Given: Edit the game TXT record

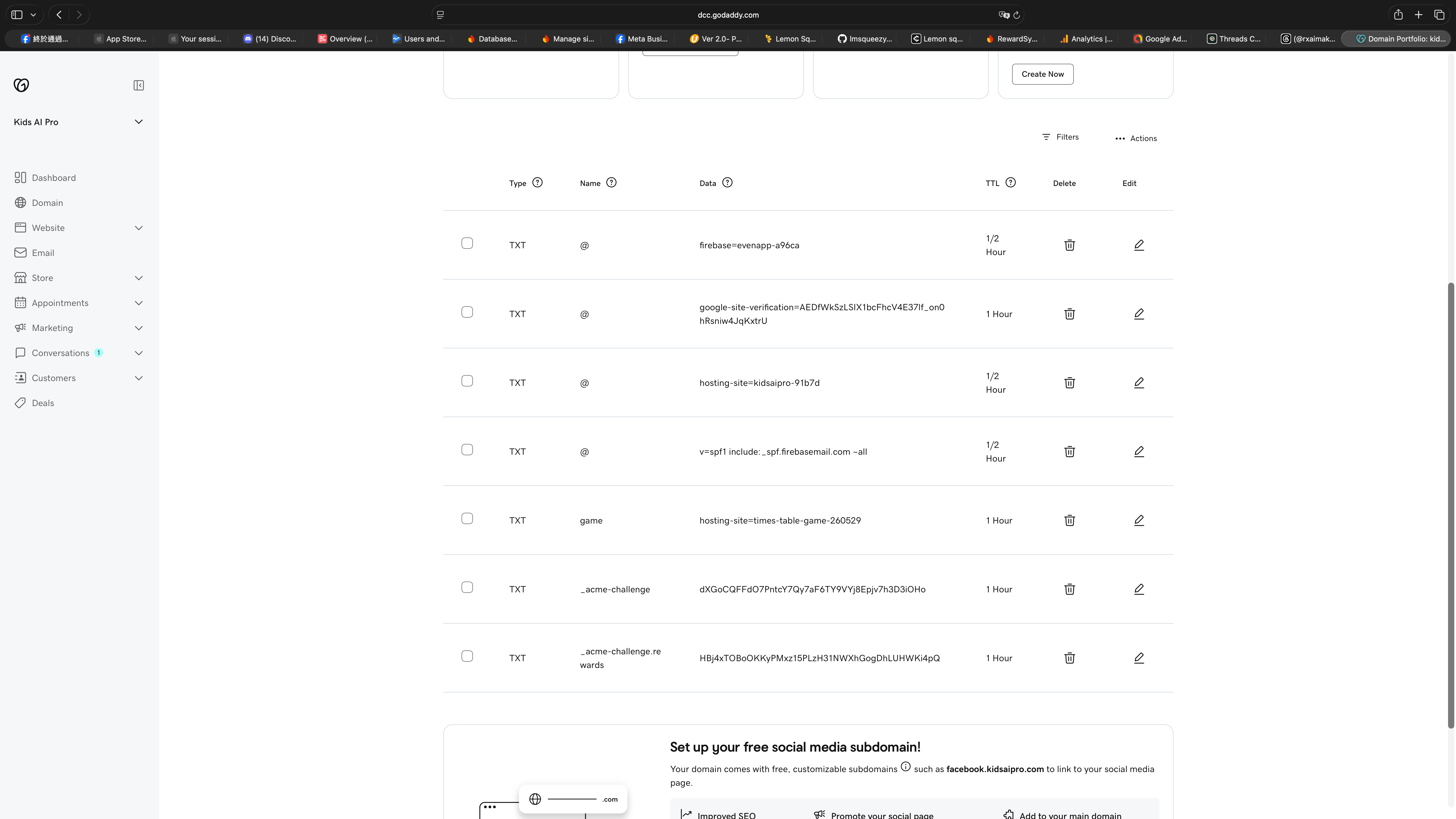Looking at the screenshot, I should click(1139, 520).
